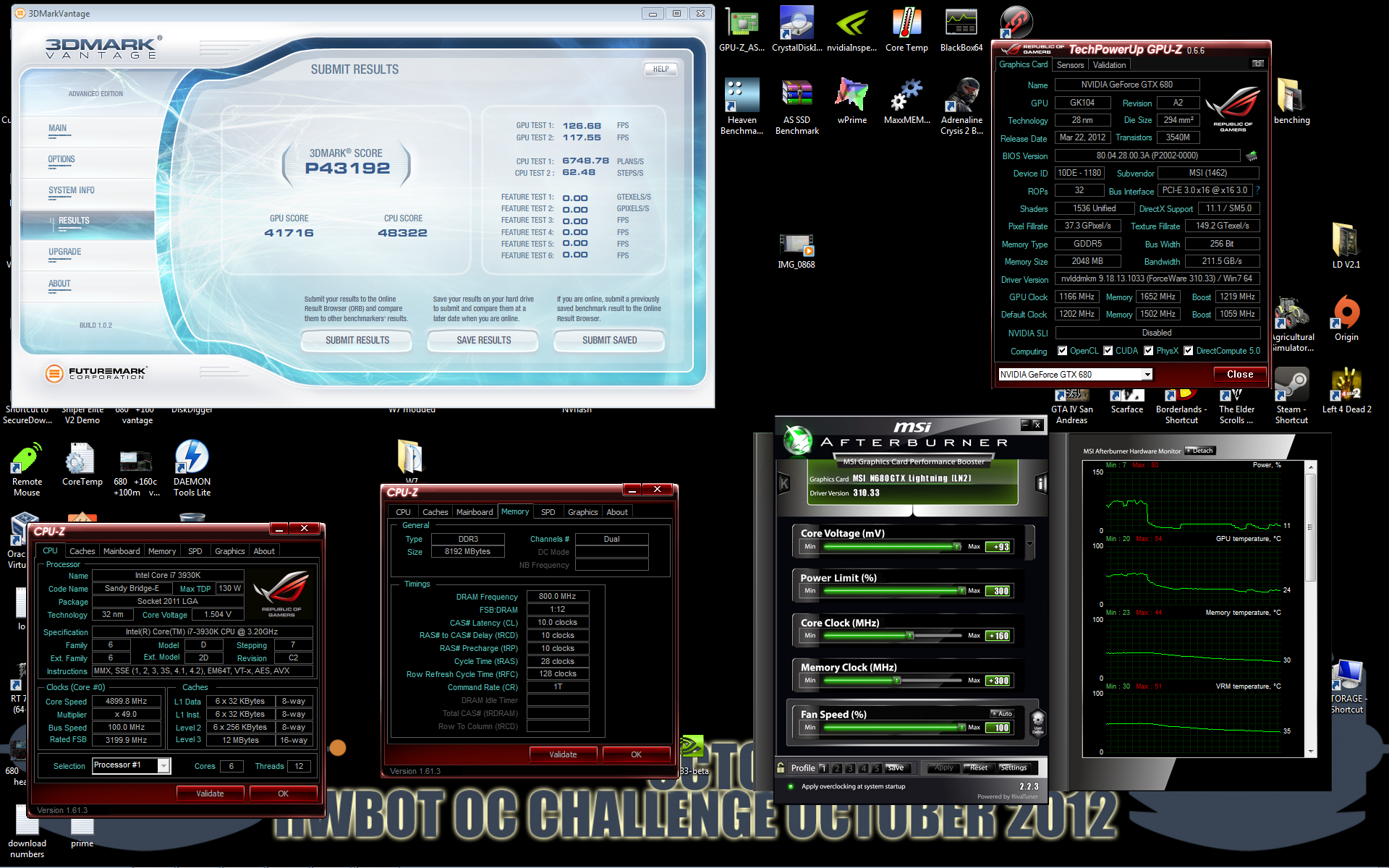Open the BlackBox64 desktop icon
Viewport: 1389px width, 868px height.
click(961, 29)
